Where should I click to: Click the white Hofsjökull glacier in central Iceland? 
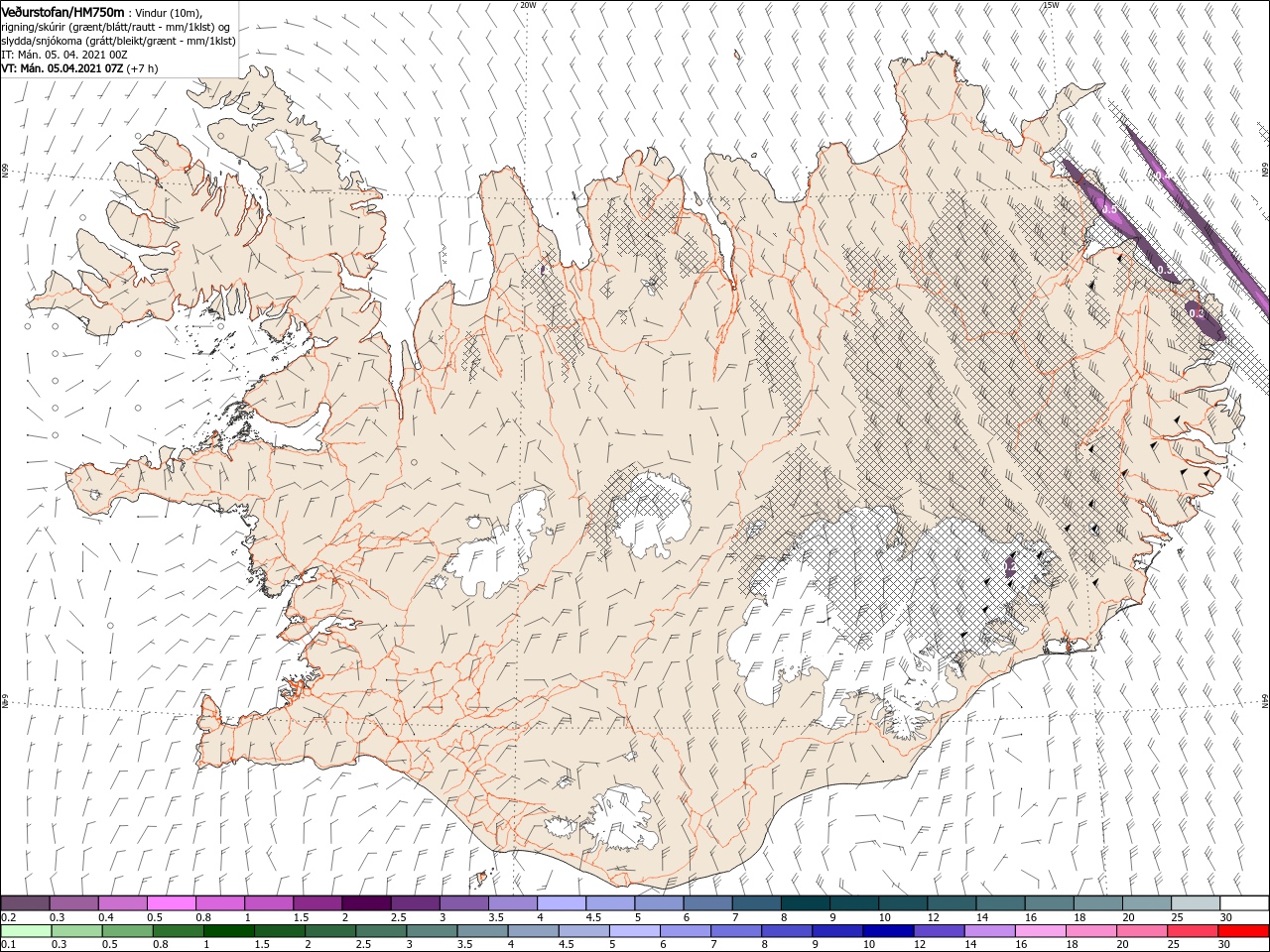[651, 514]
